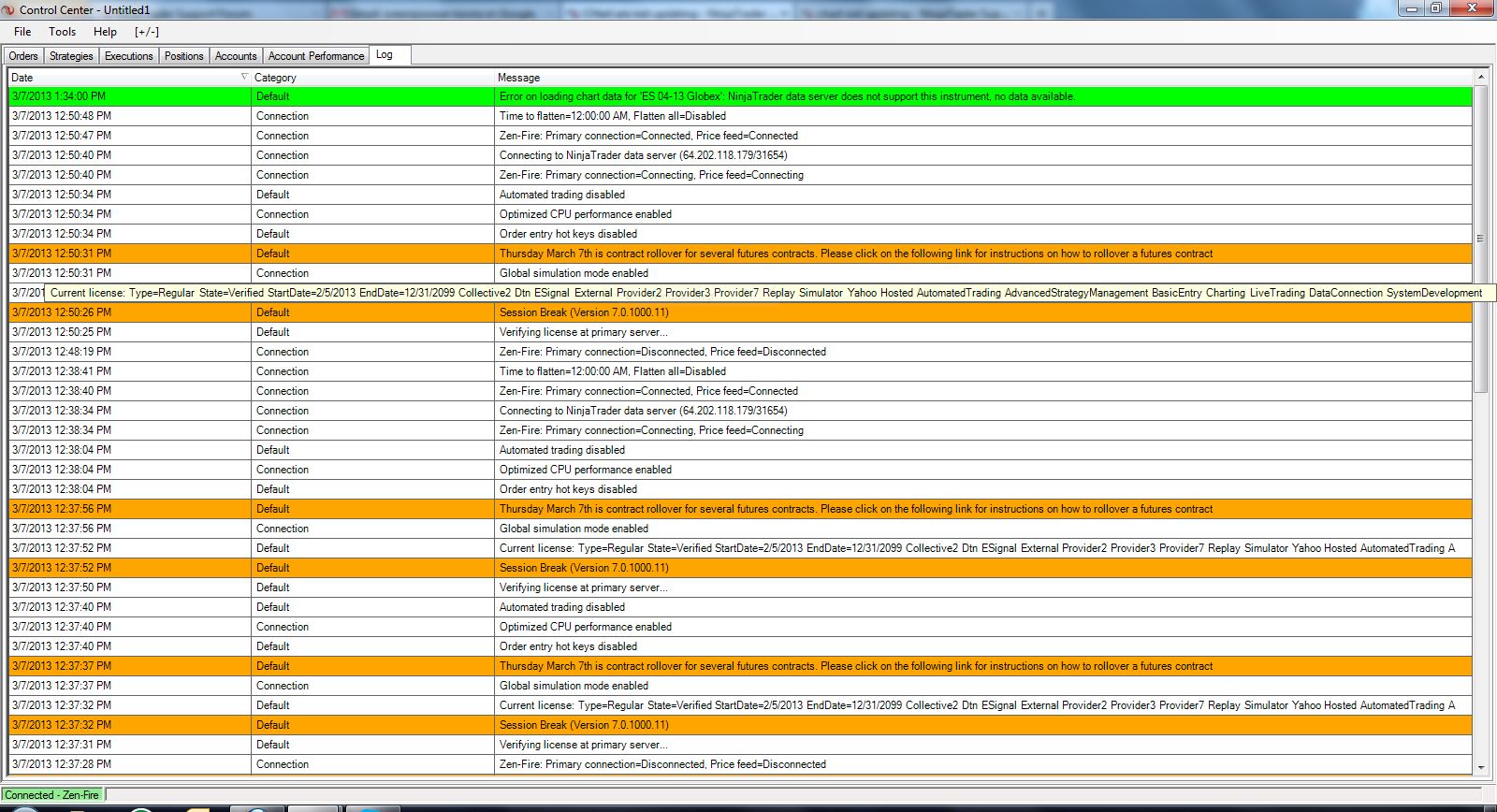
Task: Click the NinjaTrader icon in the title bar
Action: pos(9,9)
